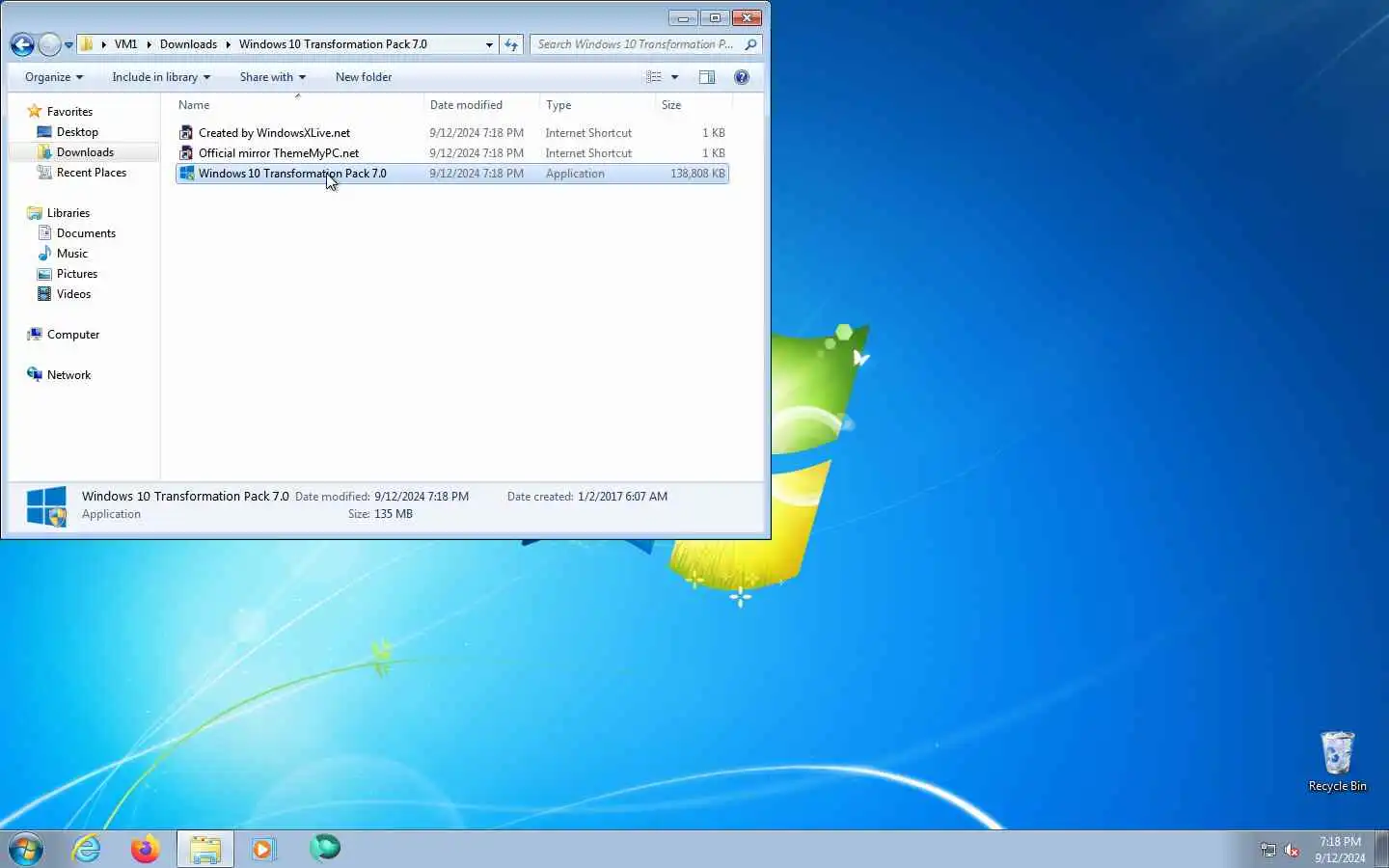Viewport: 1389px width, 868px height.
Task: Open the Music library
Action: [72, 254]
